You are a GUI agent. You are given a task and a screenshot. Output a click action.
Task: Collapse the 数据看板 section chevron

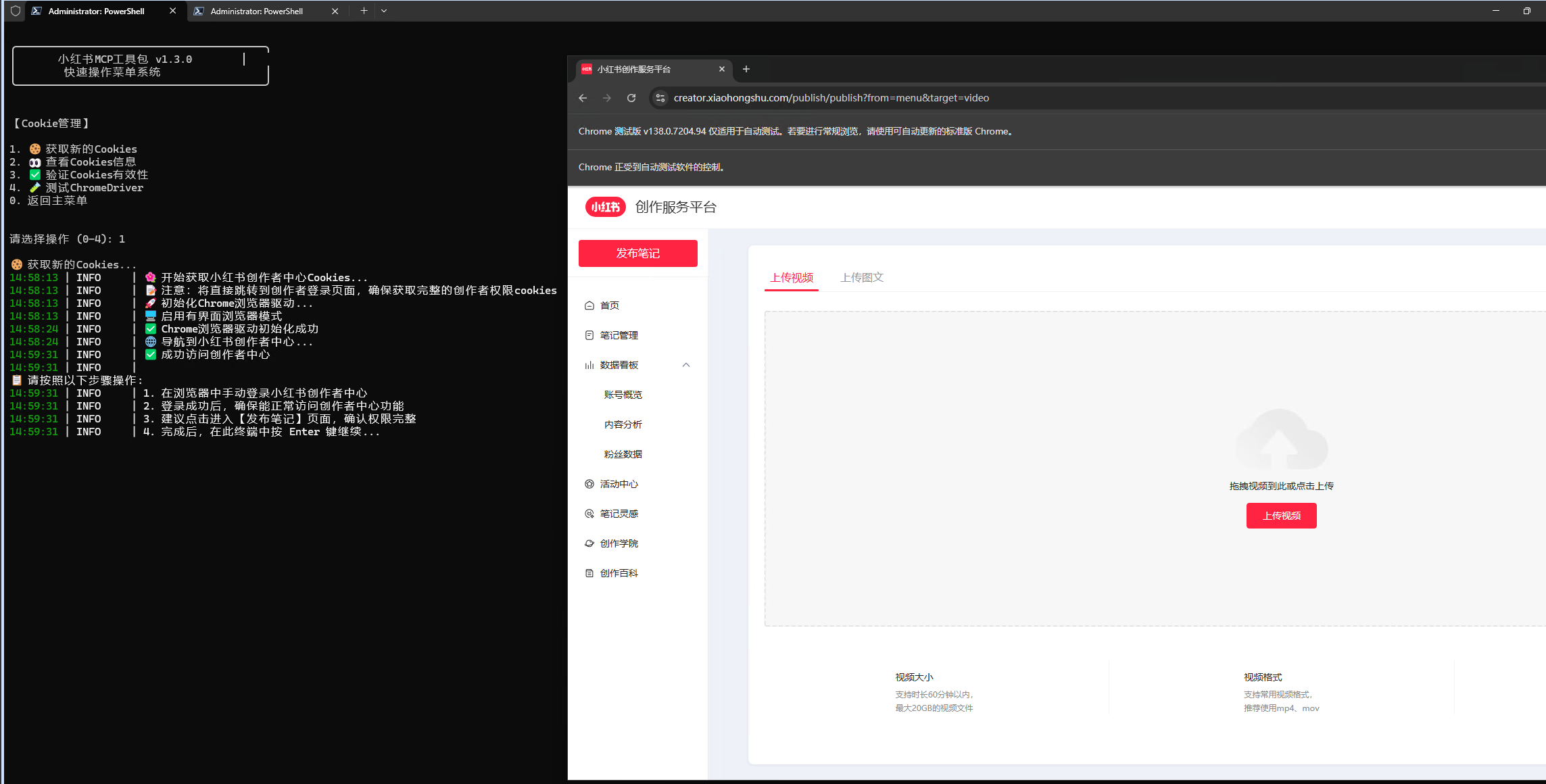tap(686, 365)
